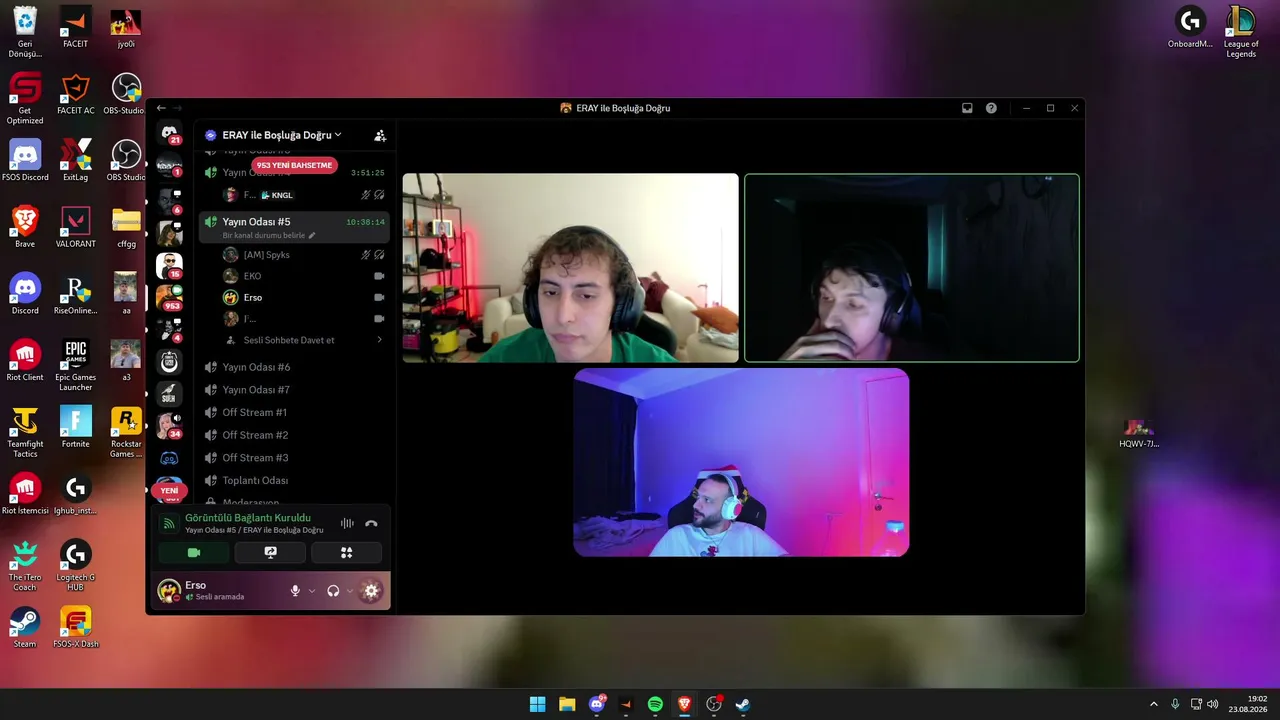
Task: Open Erso's avatar profile in user panel
Action: 169,591
